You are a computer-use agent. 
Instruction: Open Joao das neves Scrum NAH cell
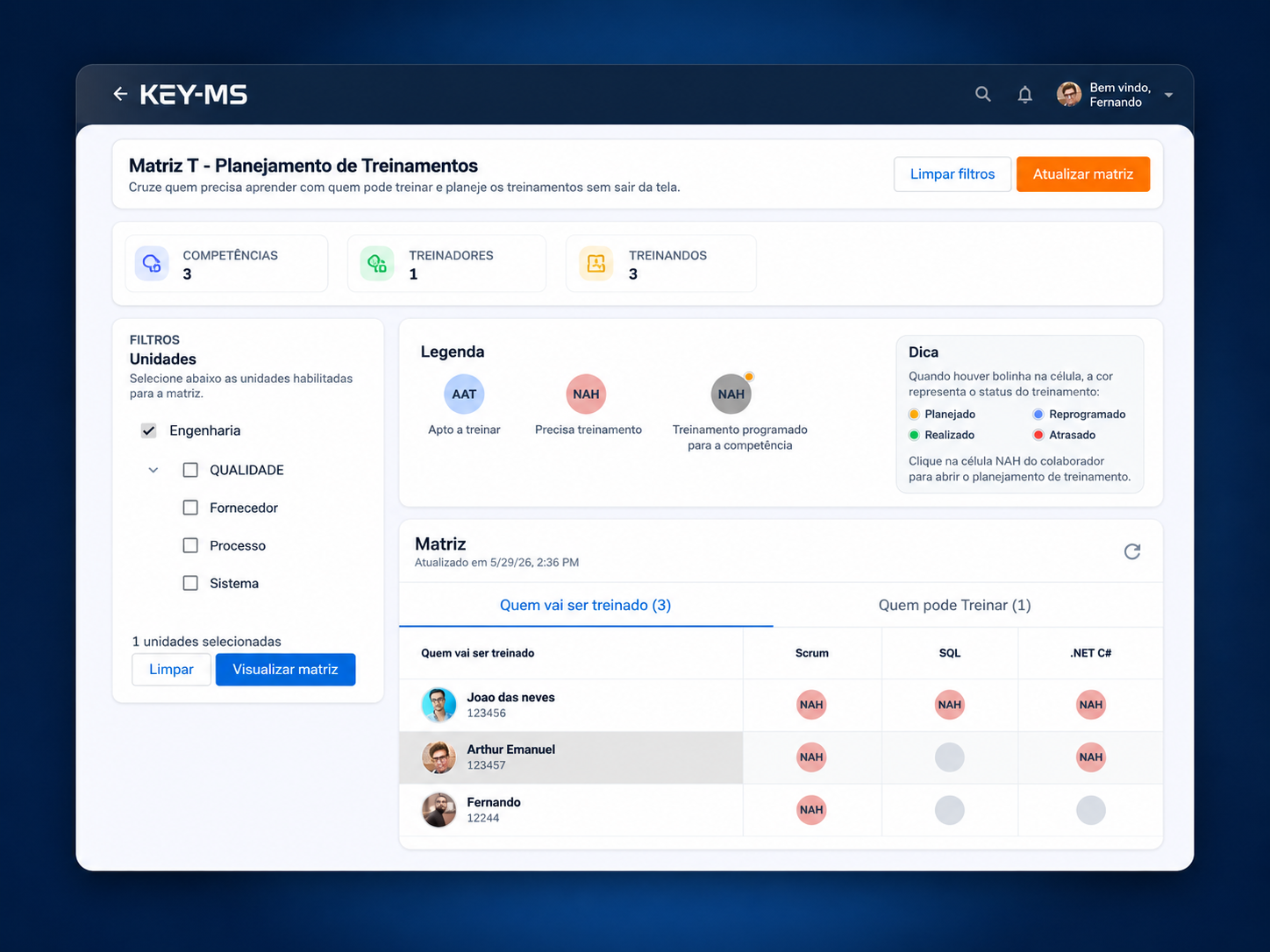811,705
